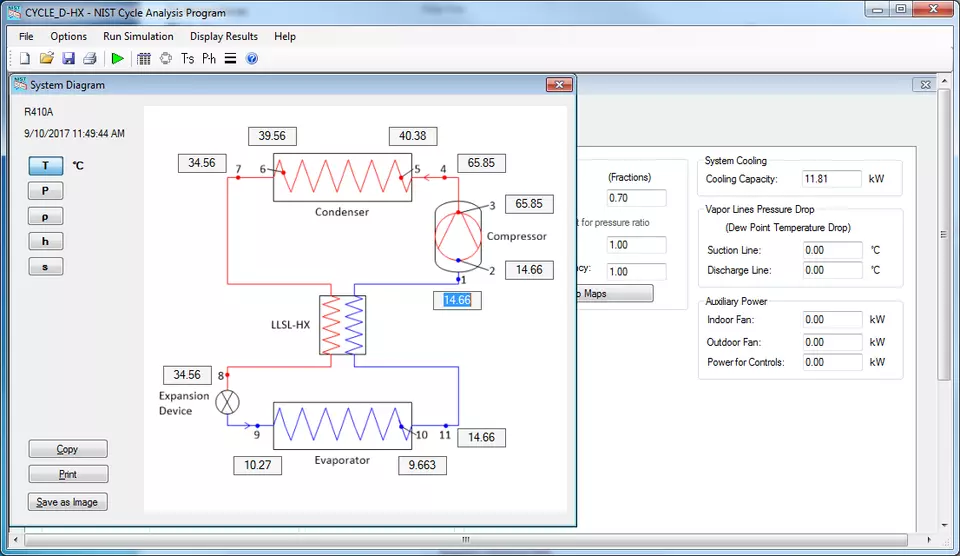Click the New file toolbar icon

24,59
